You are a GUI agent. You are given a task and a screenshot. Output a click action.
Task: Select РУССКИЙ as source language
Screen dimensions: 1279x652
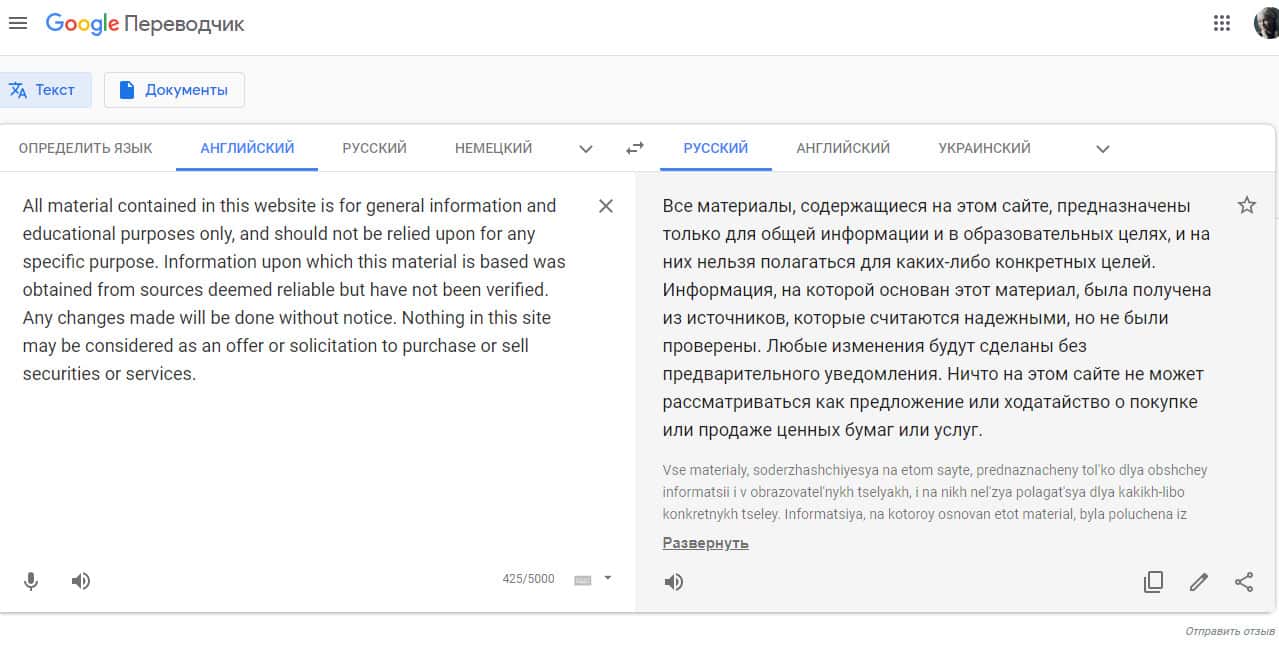pos(374,148)
